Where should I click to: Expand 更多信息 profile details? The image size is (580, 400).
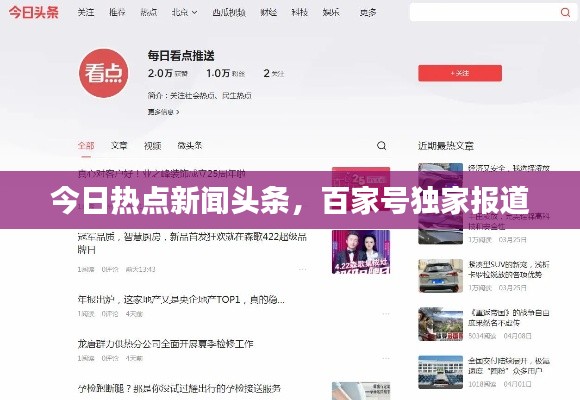pos(163,112)
